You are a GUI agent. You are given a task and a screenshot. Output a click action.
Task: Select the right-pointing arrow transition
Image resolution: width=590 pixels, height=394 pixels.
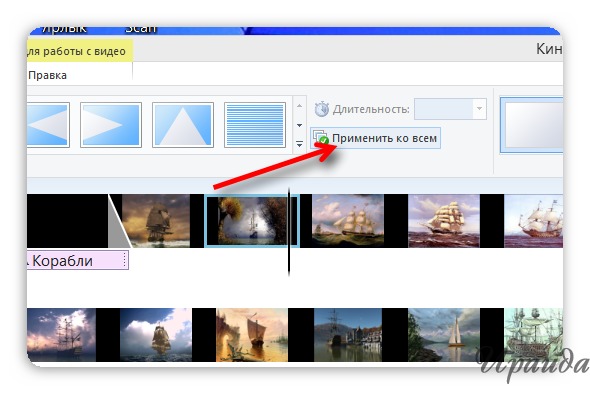(x=111, y=125)
